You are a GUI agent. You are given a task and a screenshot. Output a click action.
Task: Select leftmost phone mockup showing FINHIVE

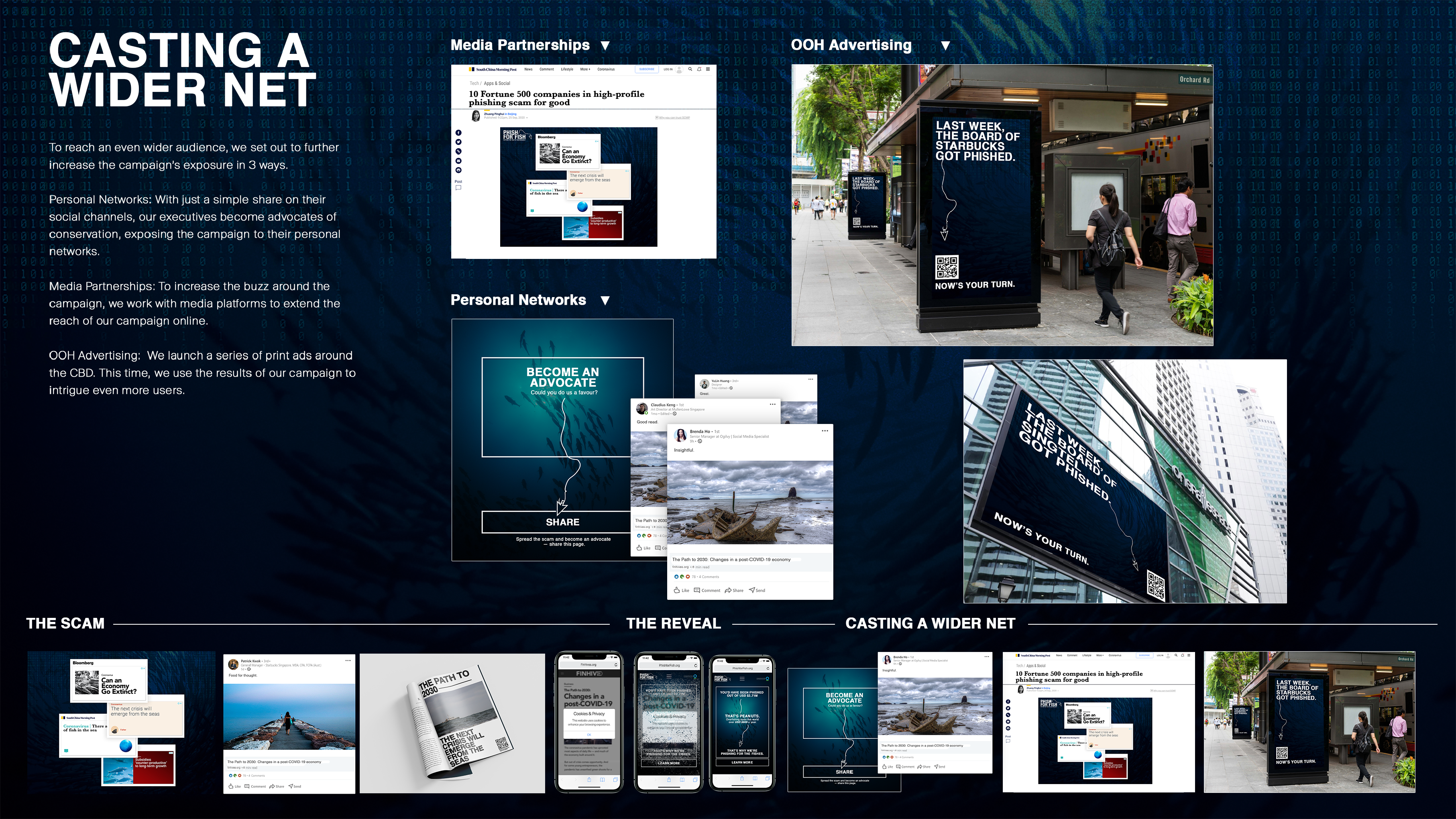point(589,722)
